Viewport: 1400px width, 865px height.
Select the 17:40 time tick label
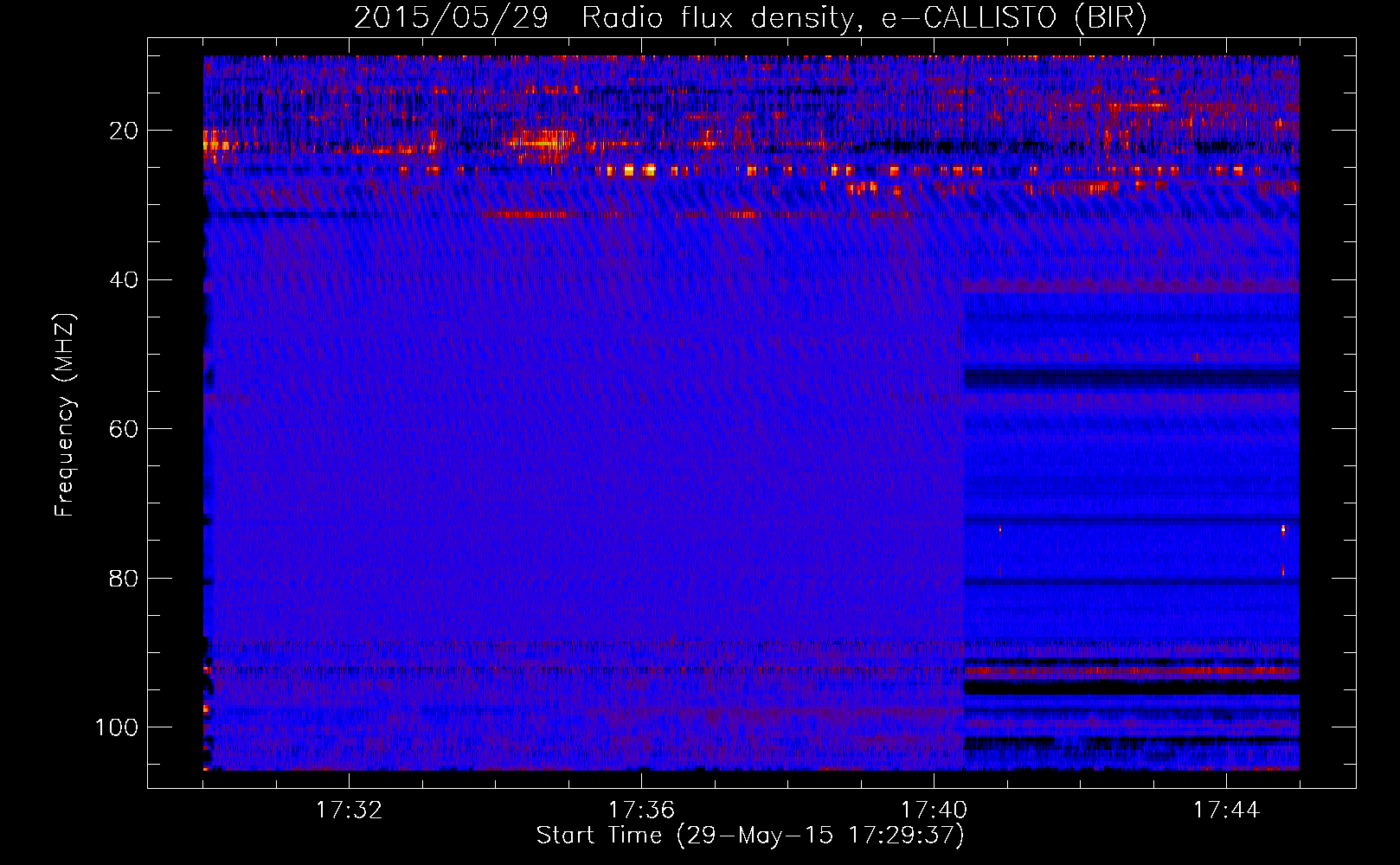934,810
